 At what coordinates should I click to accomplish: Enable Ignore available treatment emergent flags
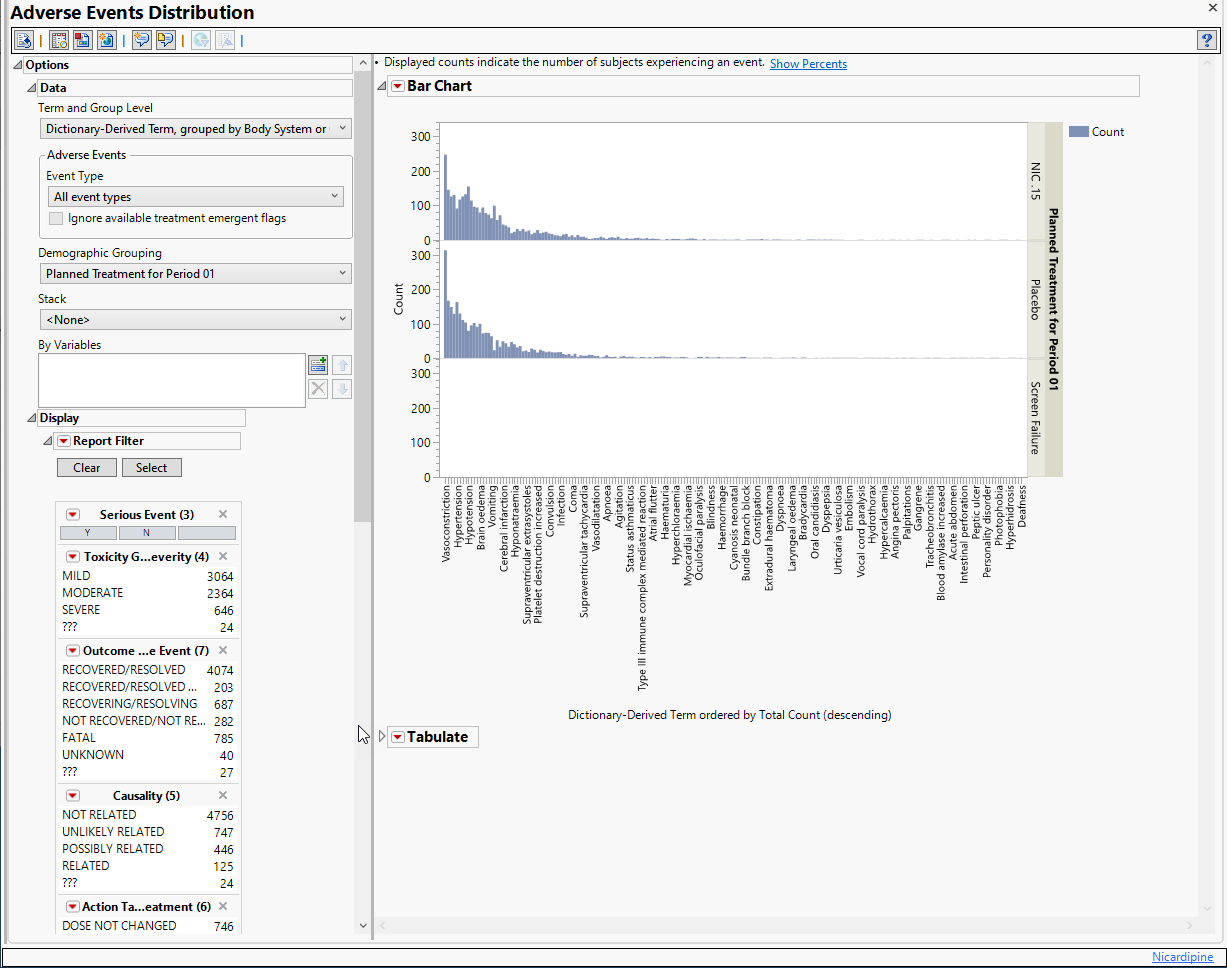57,218
